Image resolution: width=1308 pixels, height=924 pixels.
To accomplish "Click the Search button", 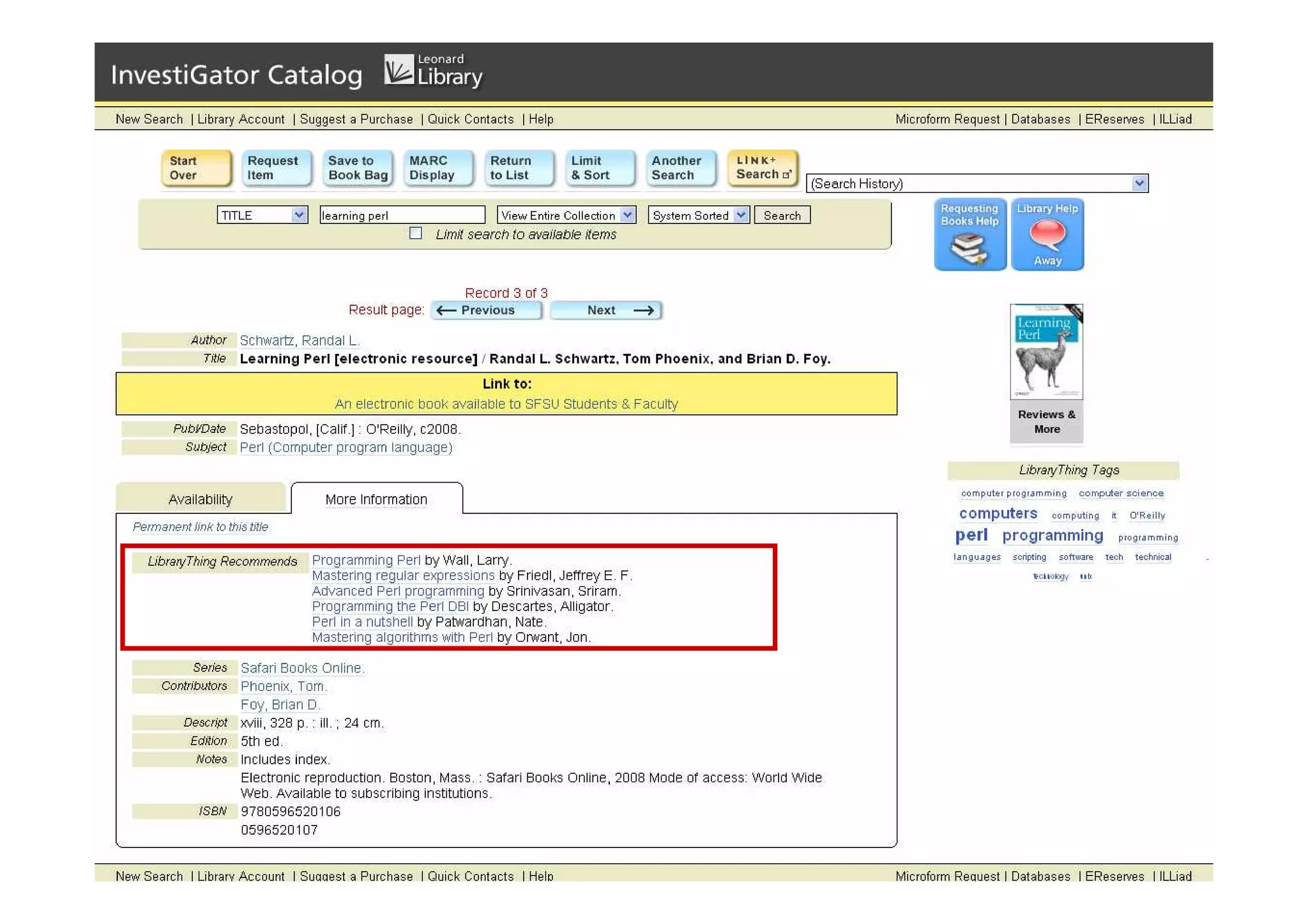I will (782, 215).
